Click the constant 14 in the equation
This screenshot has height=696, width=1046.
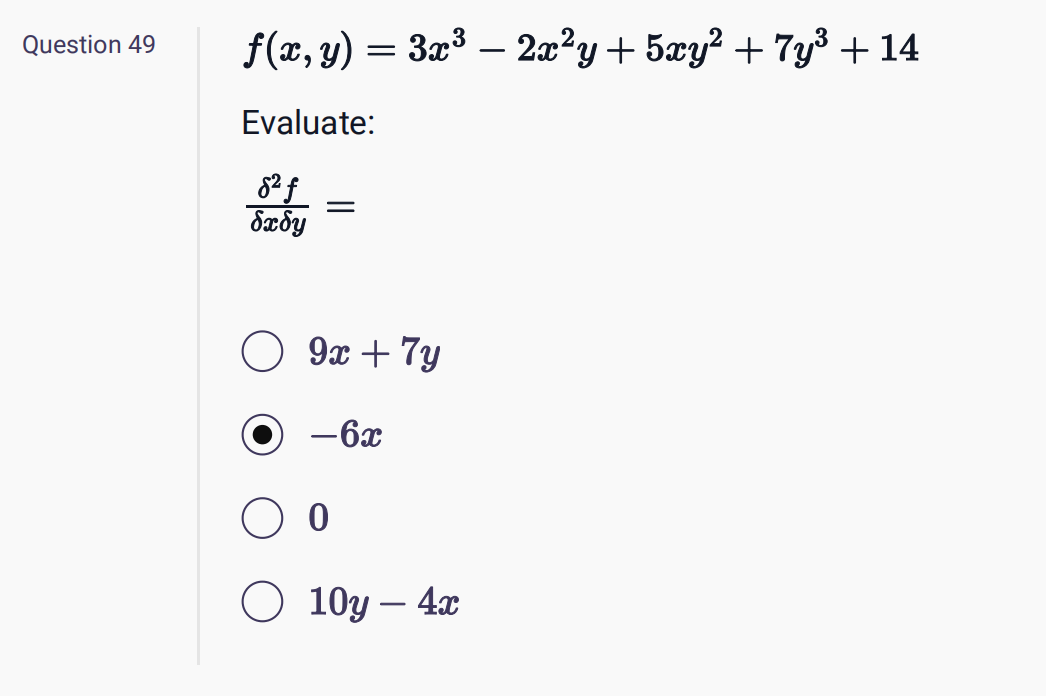898,49
